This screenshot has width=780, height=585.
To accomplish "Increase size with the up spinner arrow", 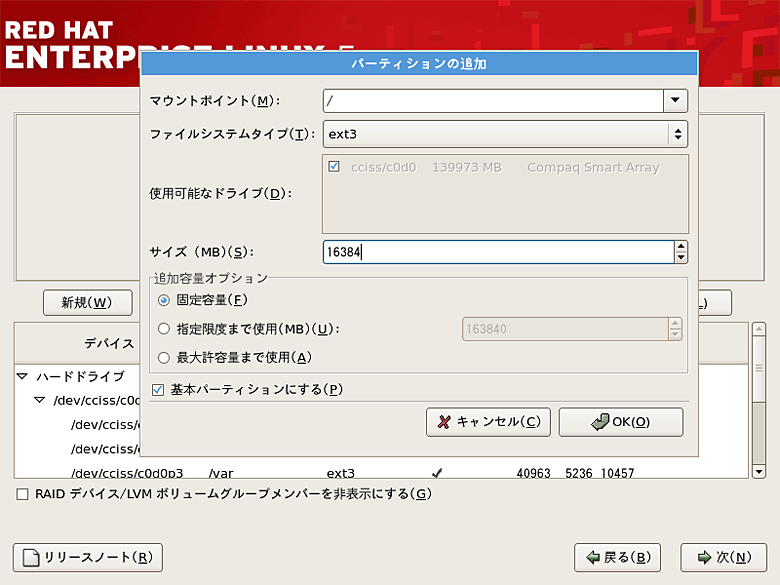I will tap(681, 246).
